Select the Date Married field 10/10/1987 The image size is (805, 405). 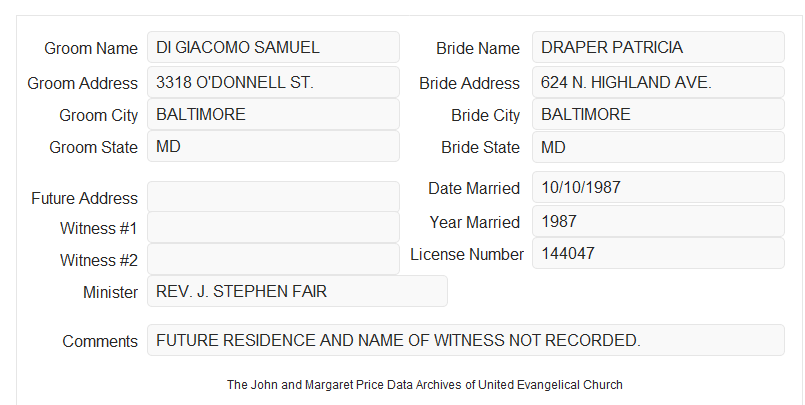pos(658,187)
